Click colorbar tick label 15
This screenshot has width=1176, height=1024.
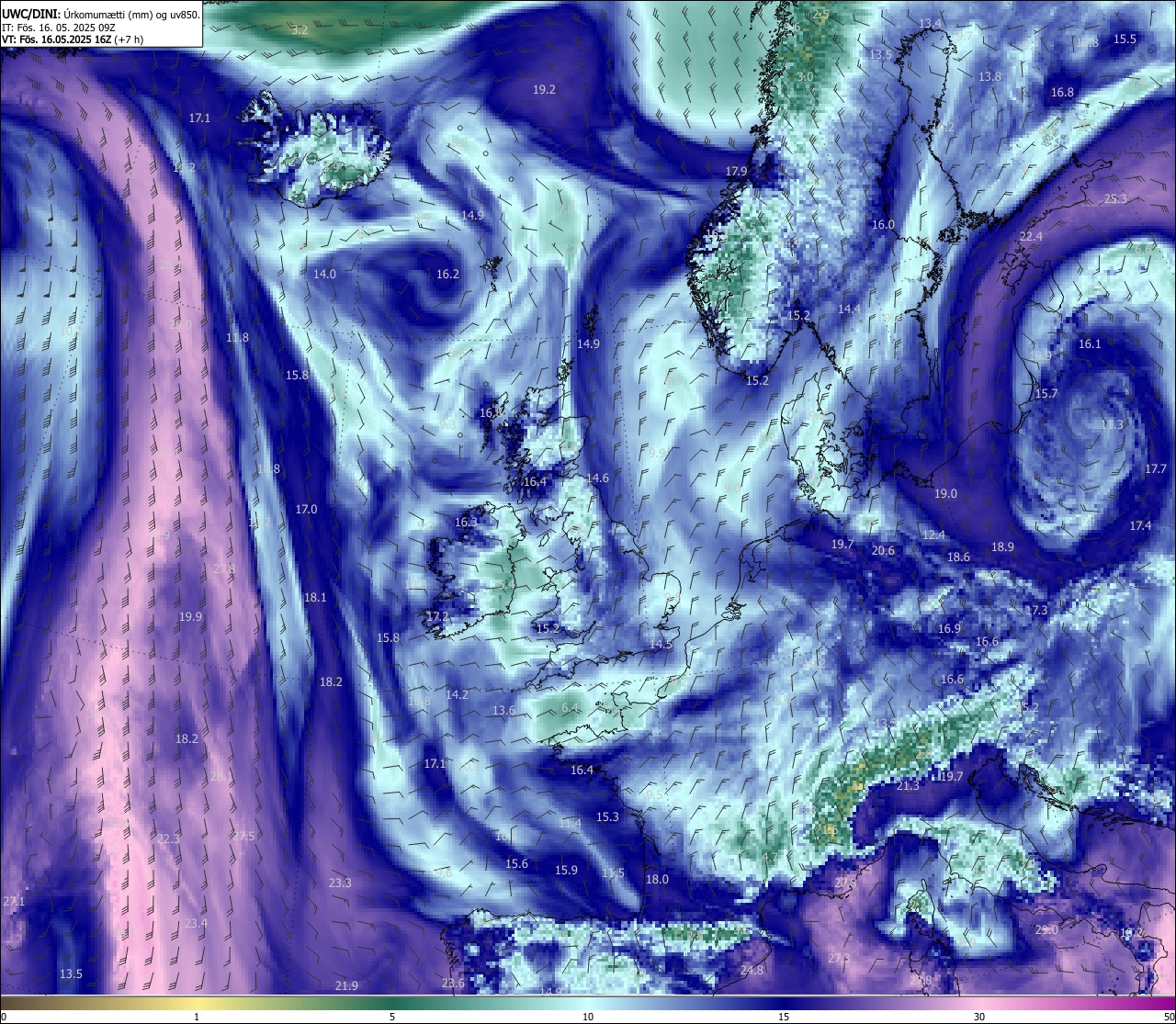pyautogui.click(x=784, y=1017)
